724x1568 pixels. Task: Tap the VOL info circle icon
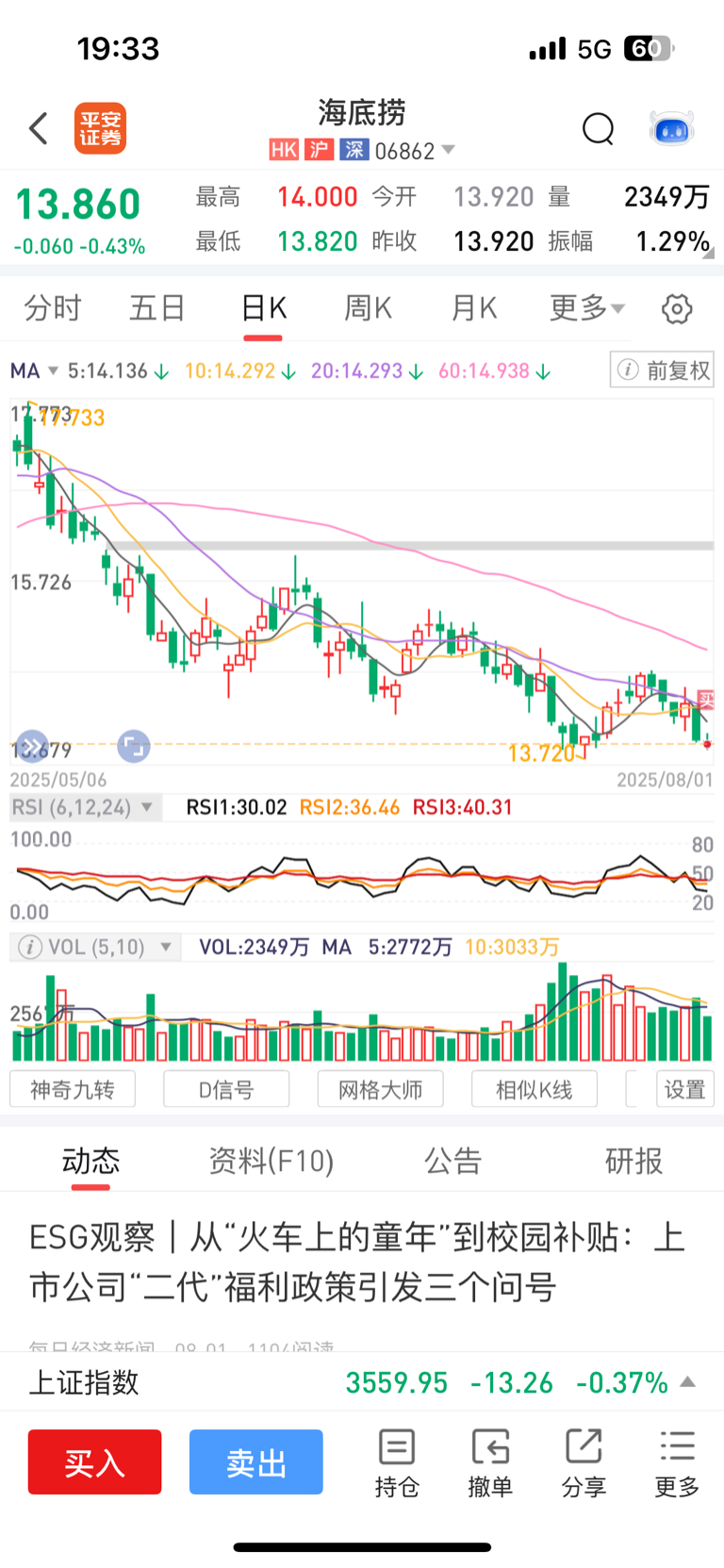(30, 947)
